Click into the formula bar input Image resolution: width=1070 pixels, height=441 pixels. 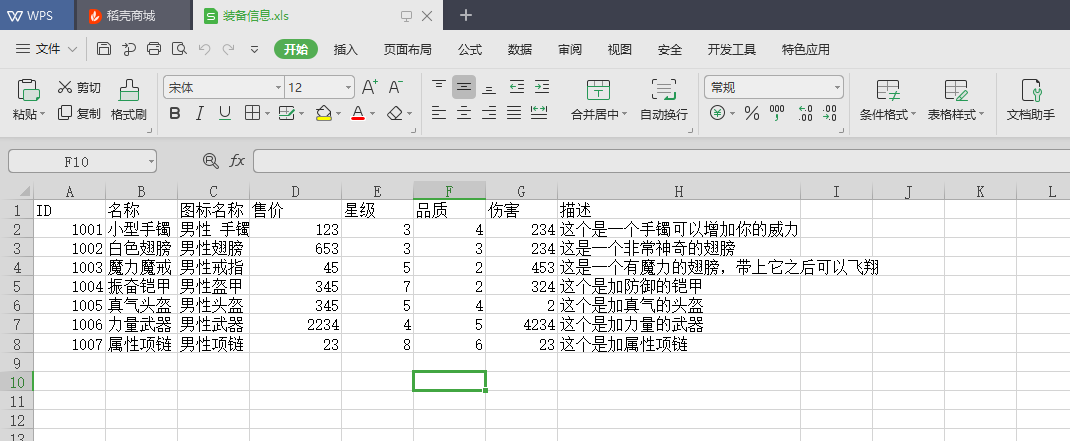pos(661,161)
